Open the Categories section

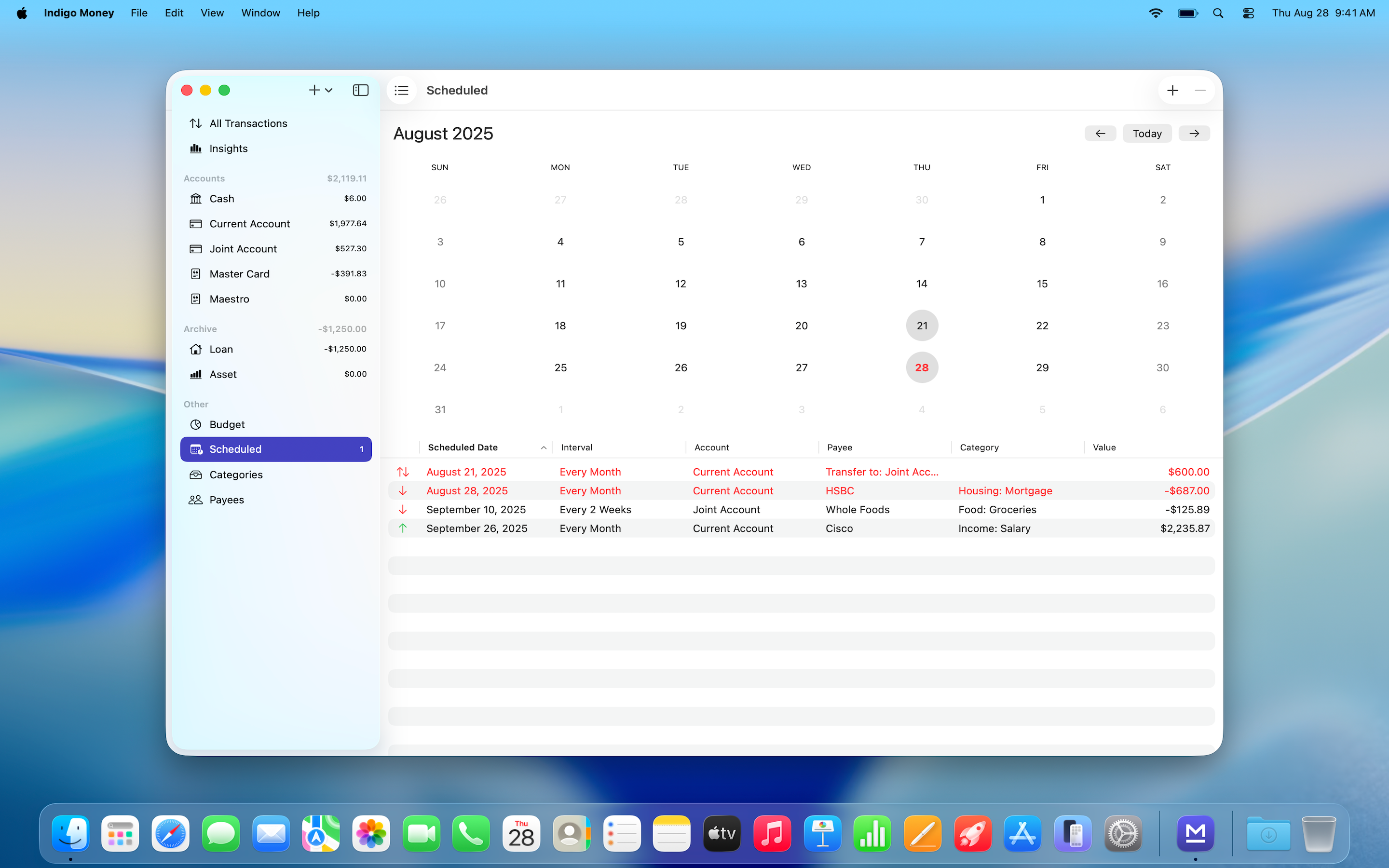click(275, 475)
